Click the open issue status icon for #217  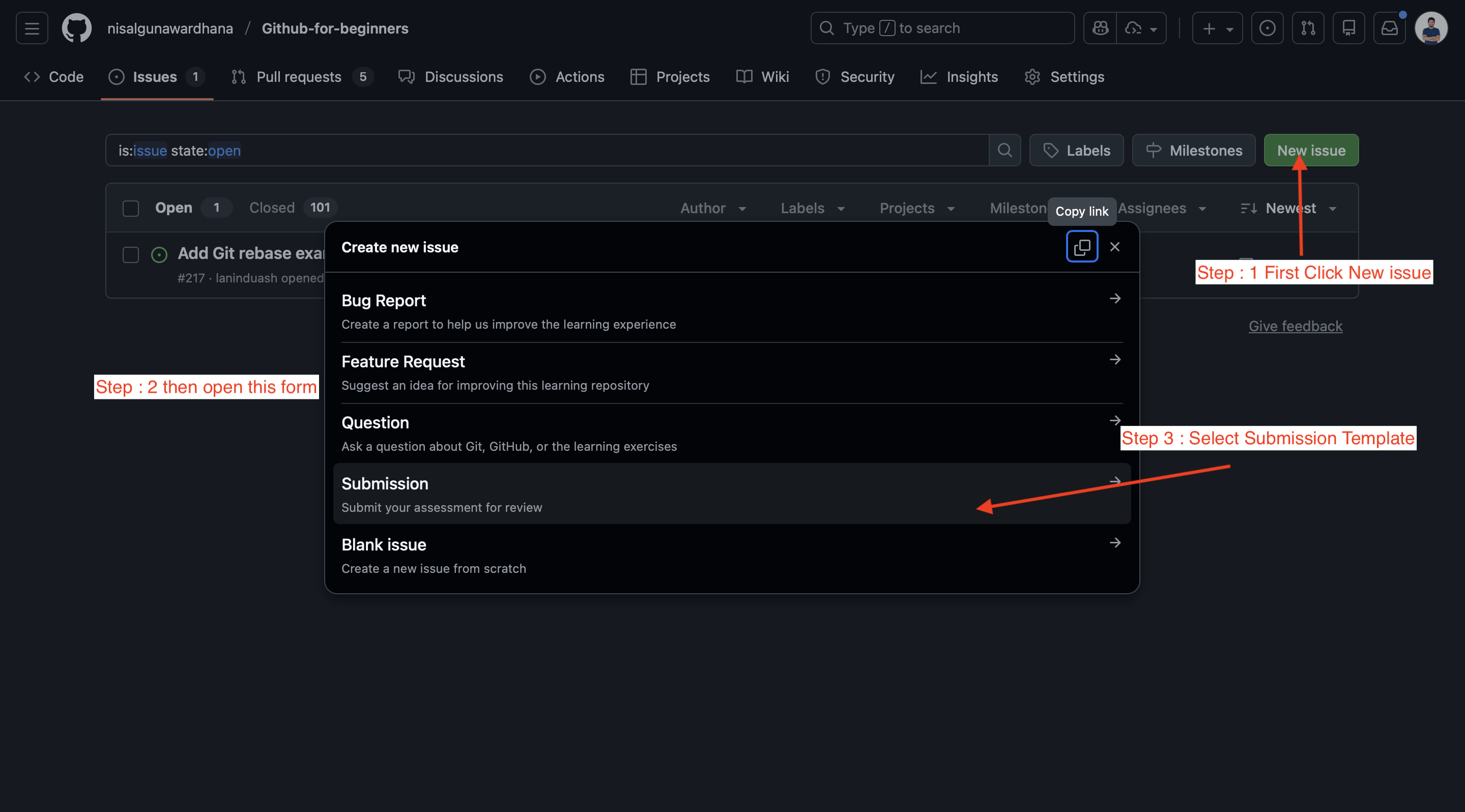pos(159,254)
